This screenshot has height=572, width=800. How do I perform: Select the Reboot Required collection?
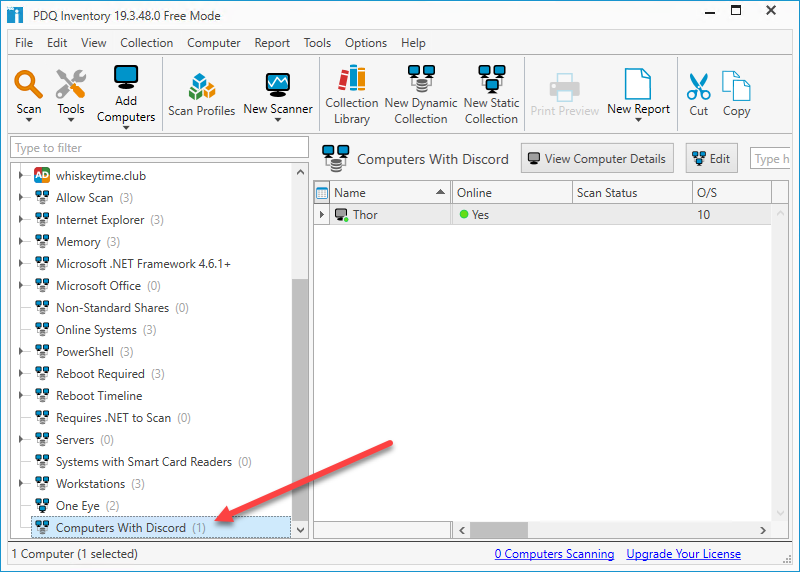[101, 374]
